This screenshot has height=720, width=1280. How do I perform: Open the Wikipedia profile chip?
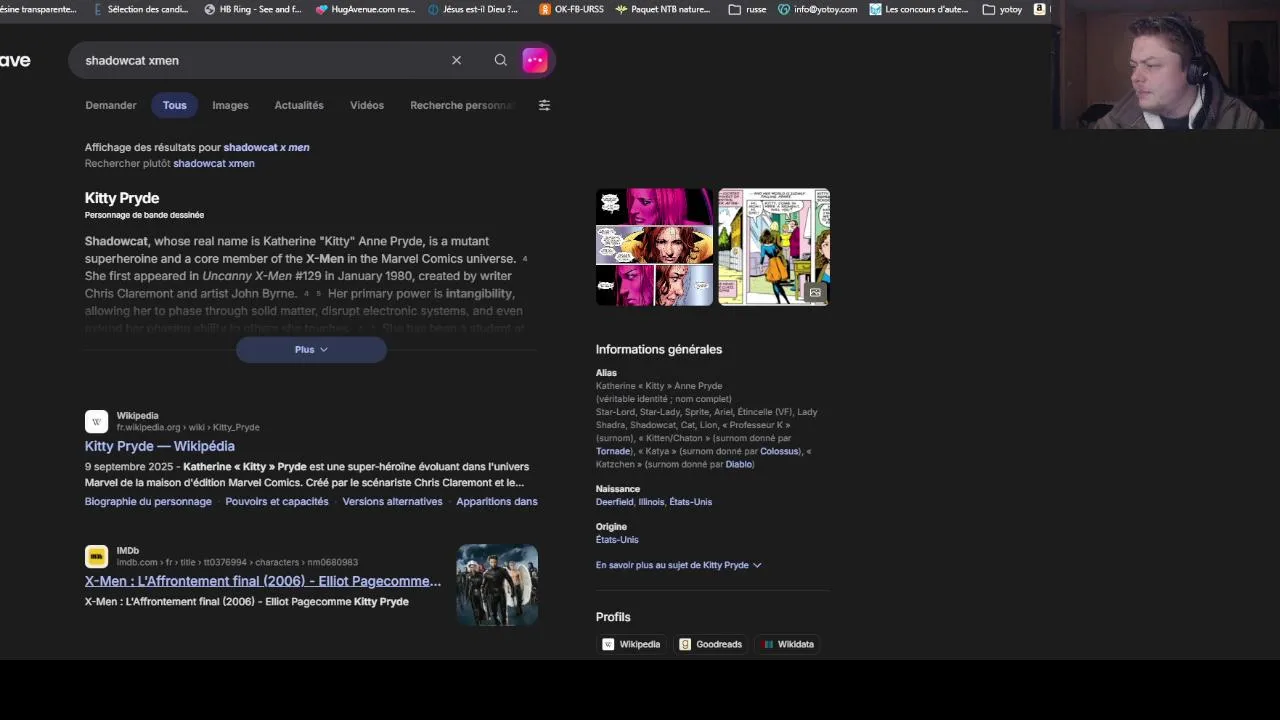[x=631, y=644]
